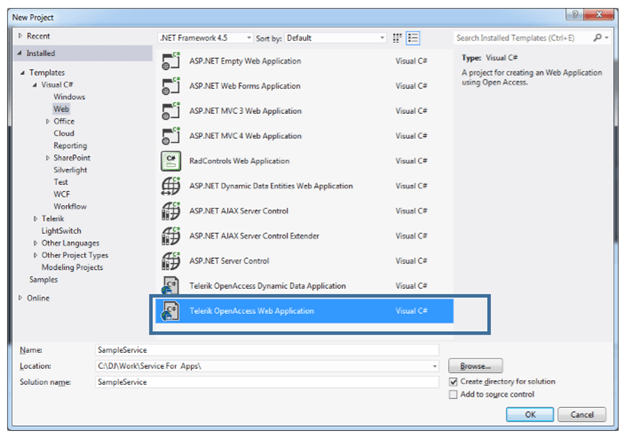Click the Browse button
This screenshot has height=438, width=624.
point(475,366)
